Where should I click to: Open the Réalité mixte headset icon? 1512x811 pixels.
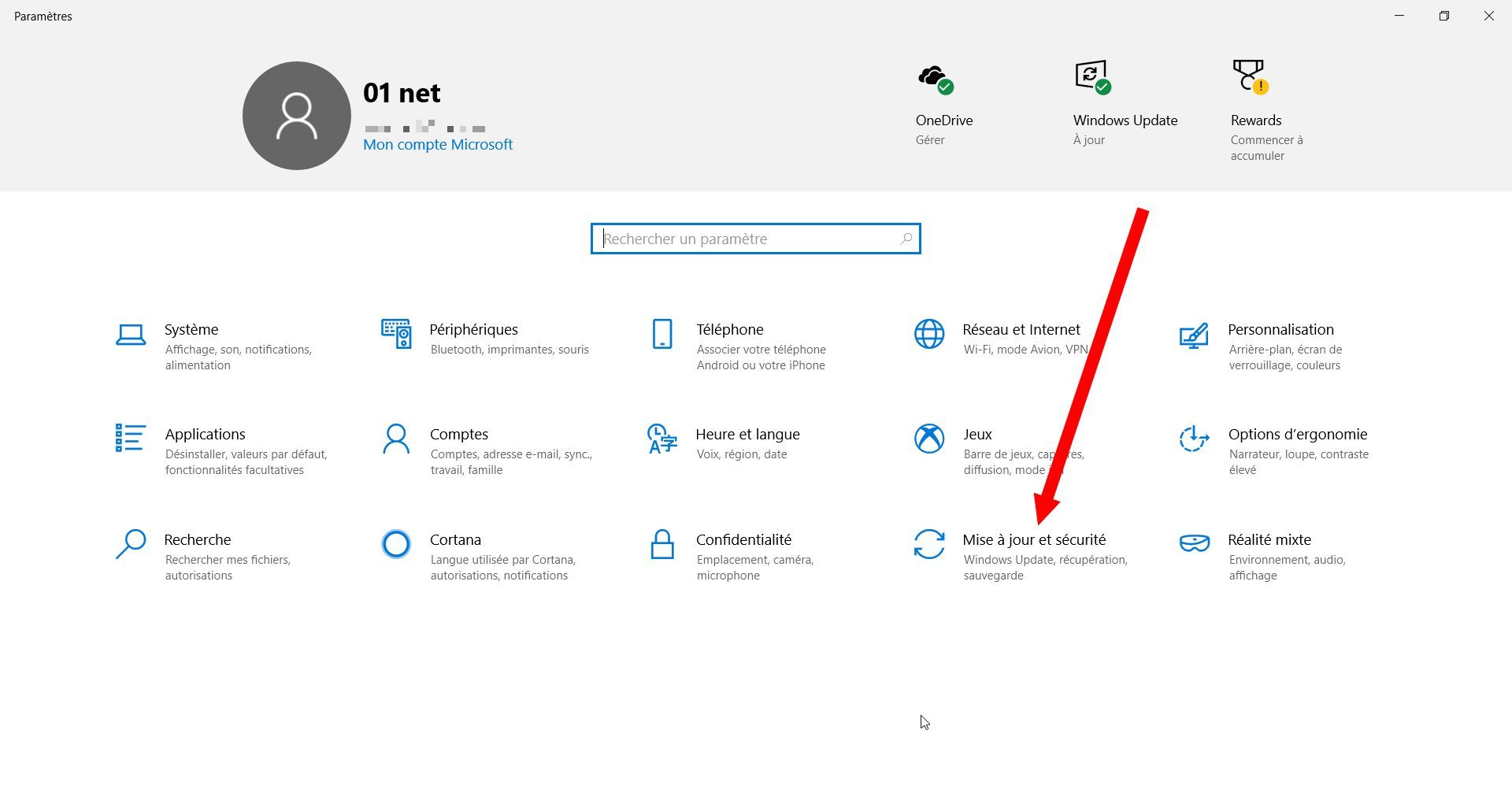1195,543
